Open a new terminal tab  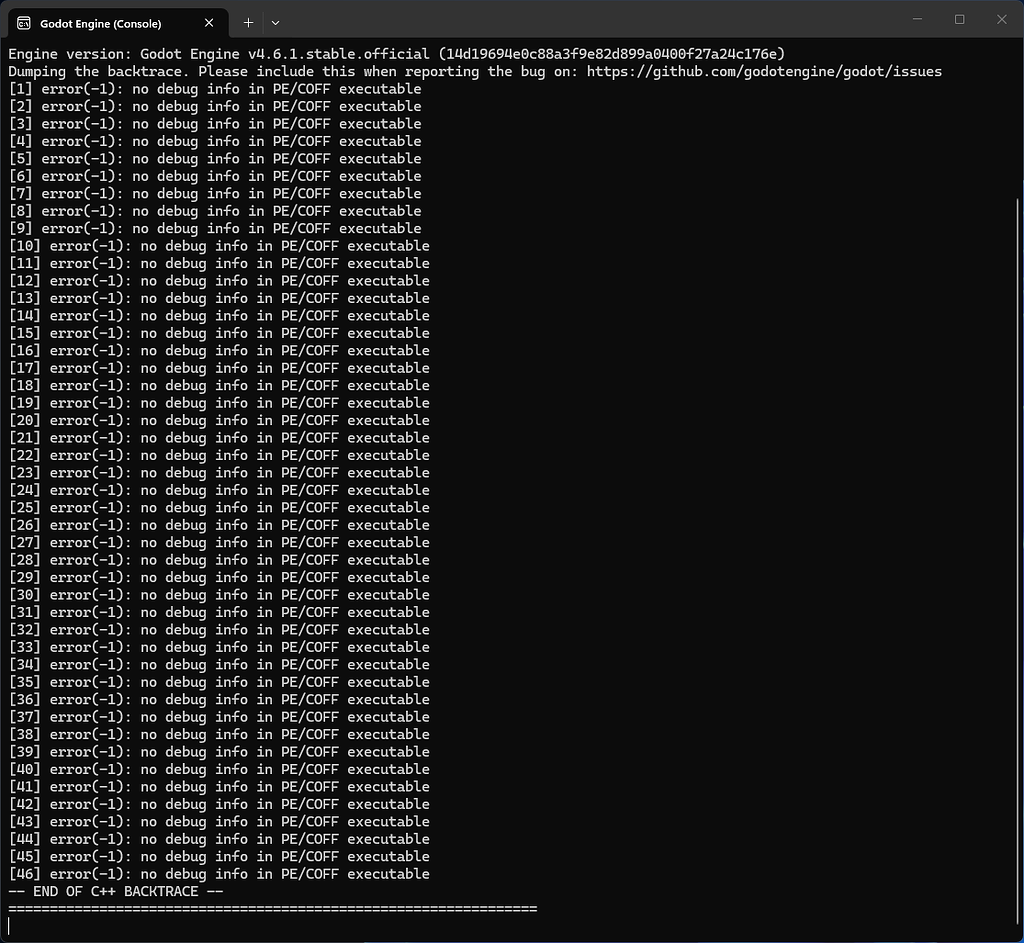(248, 23)
